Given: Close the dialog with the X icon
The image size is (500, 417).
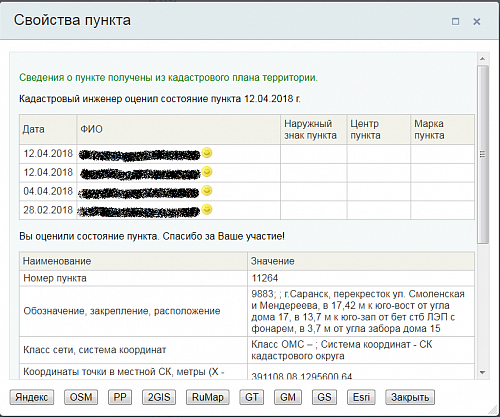Looking at the screenshot, I should [477, 22].
